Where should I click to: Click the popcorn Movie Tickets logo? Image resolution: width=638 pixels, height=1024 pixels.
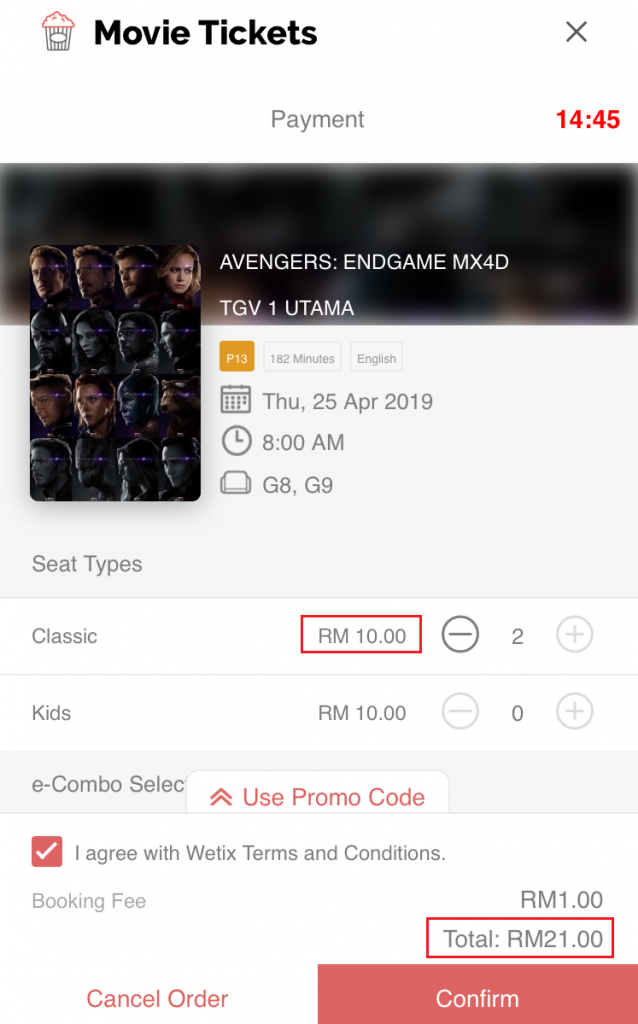(x=57, y=32)
